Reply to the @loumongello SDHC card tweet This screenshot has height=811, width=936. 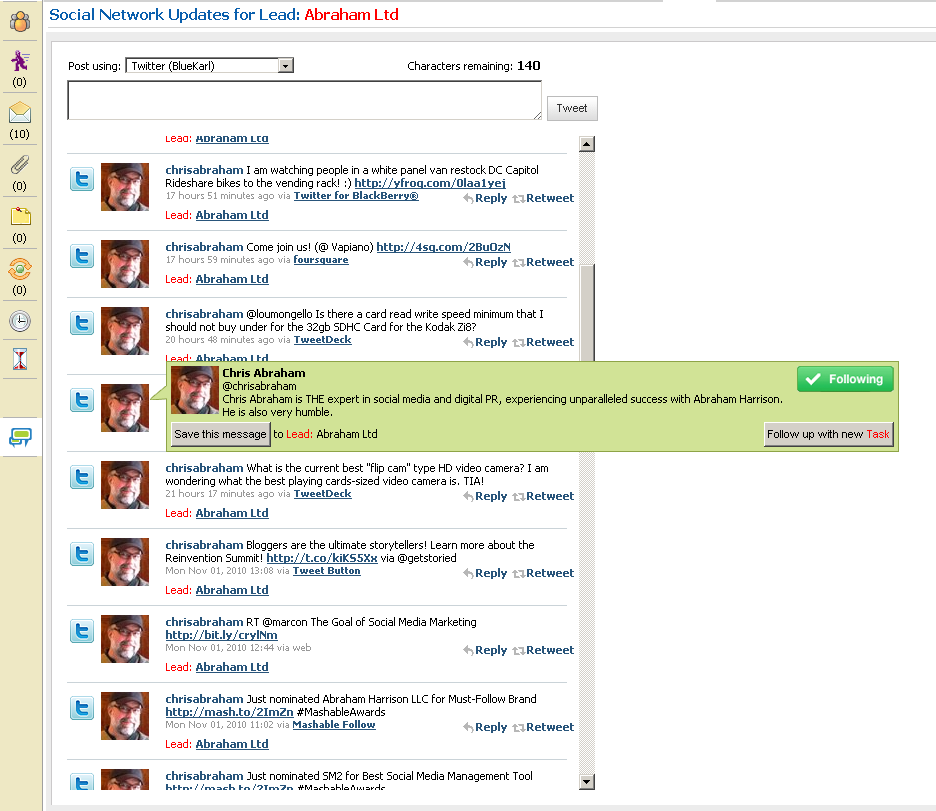coord(485,342)
